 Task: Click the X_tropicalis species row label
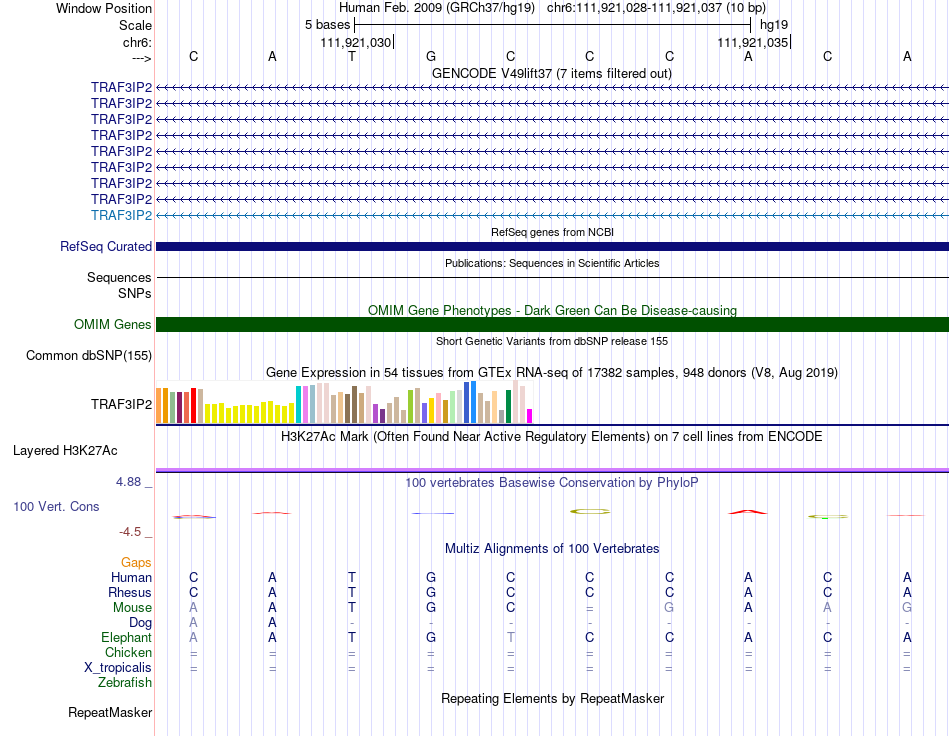click(x=118, y=668)
